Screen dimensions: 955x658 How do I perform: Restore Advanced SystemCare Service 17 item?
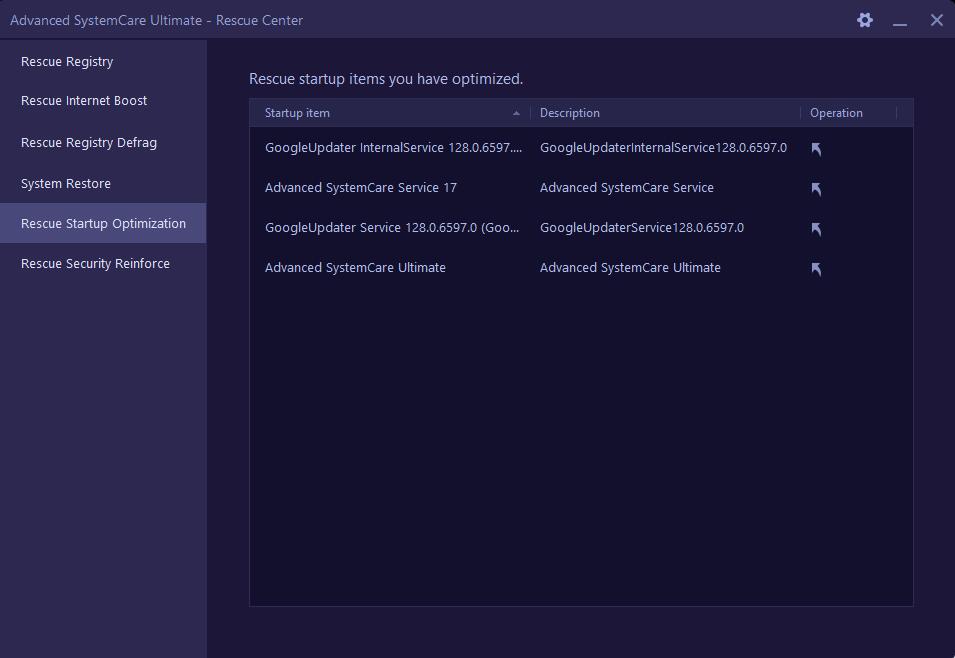click(x=816, y=189)
